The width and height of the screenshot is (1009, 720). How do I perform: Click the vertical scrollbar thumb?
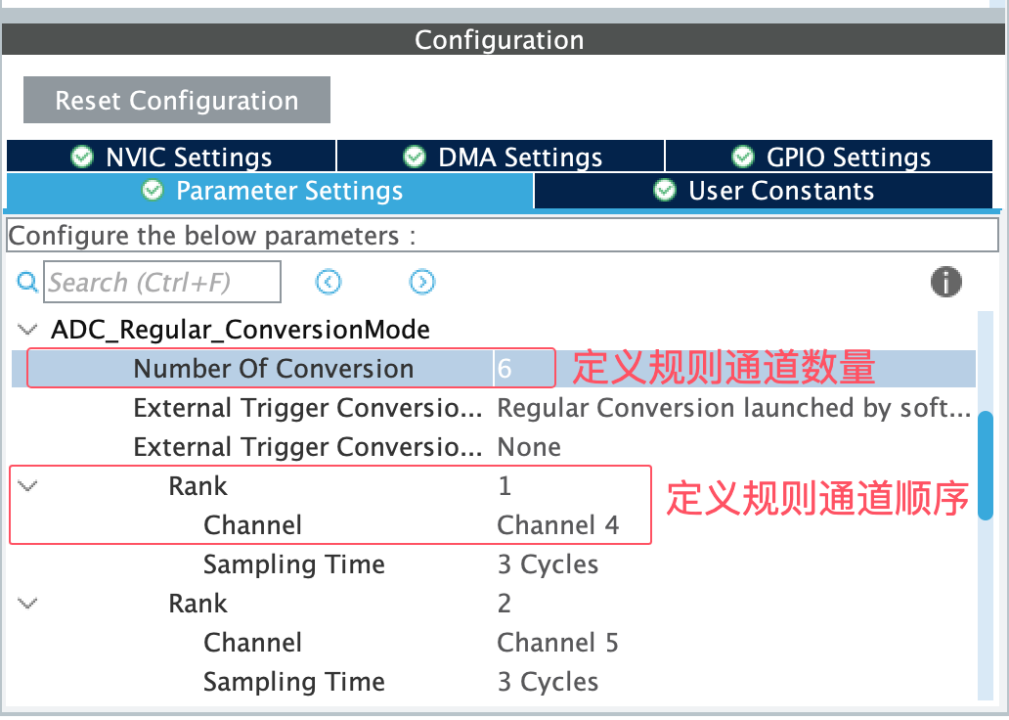[985, 465]
